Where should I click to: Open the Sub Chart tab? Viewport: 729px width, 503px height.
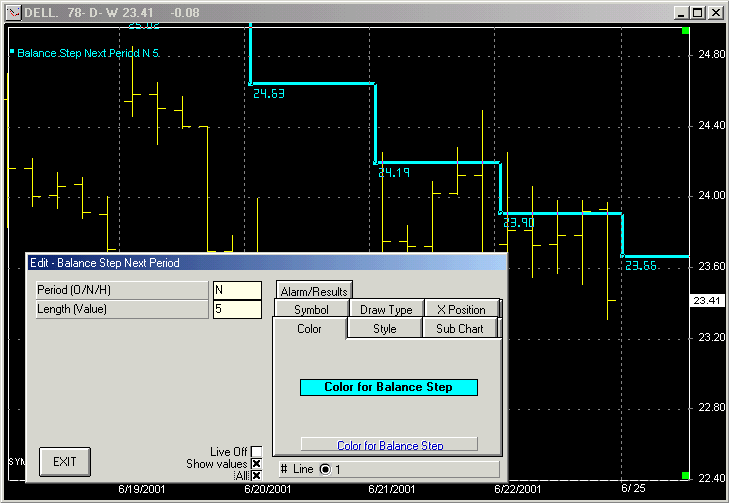pyautogui.click(x=459, y=329)
